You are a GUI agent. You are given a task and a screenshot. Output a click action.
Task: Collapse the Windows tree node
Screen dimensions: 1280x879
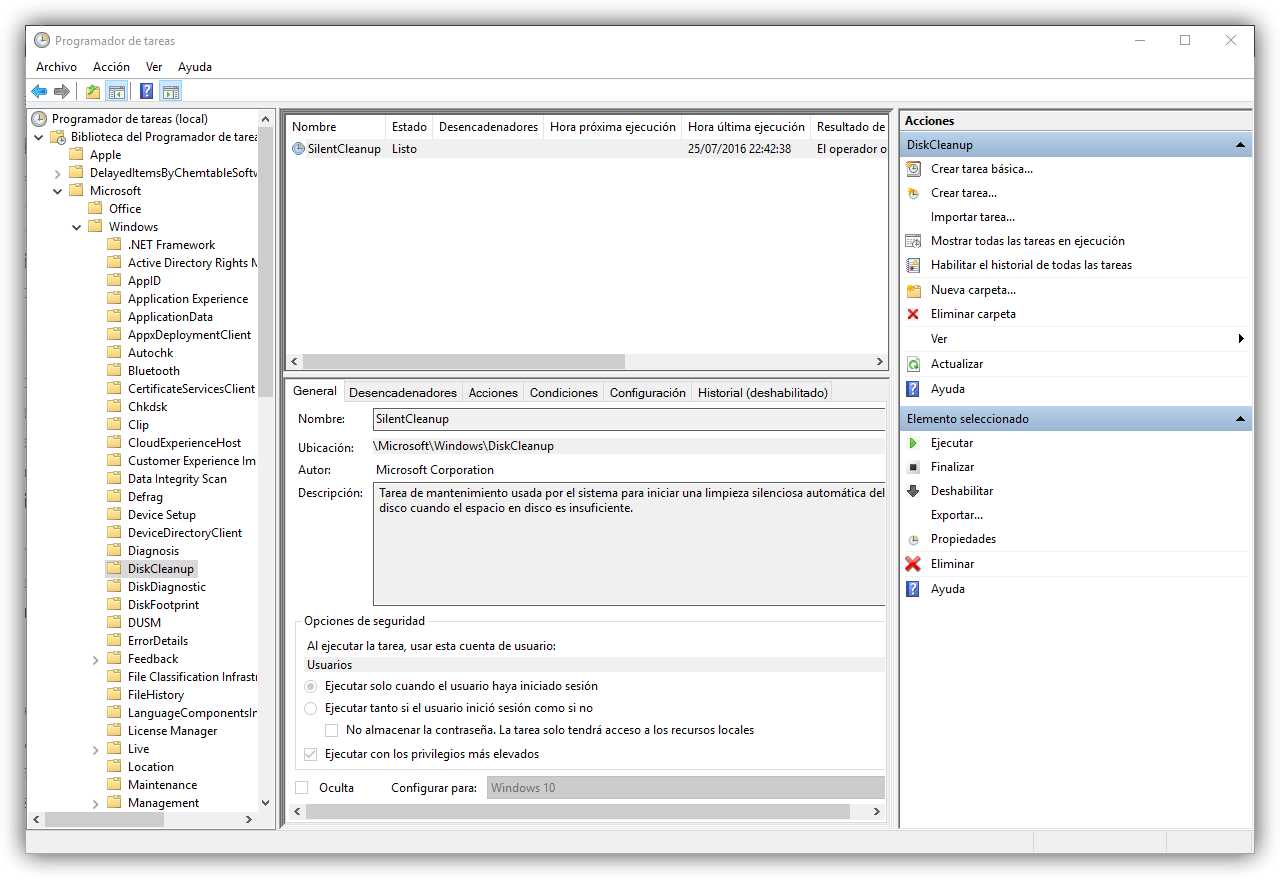pos(77,227)
